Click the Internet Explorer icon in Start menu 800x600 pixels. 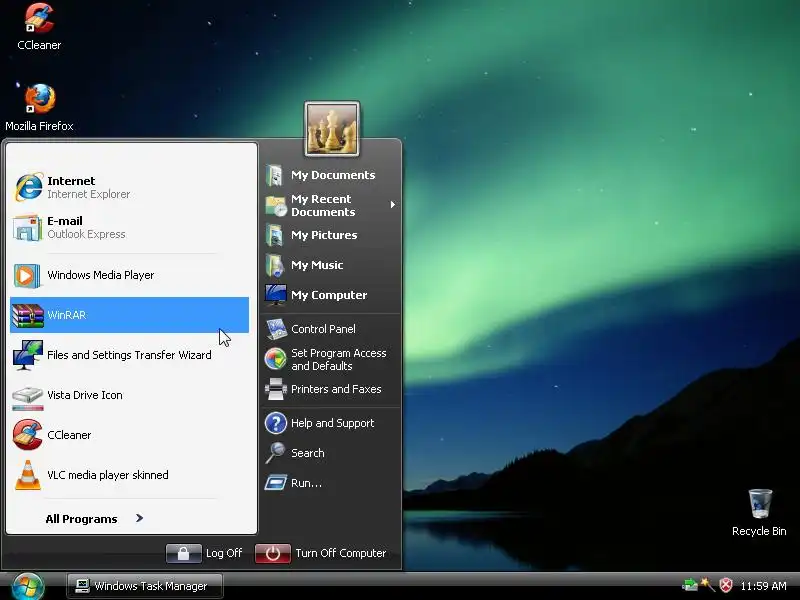tap(28, 187)
